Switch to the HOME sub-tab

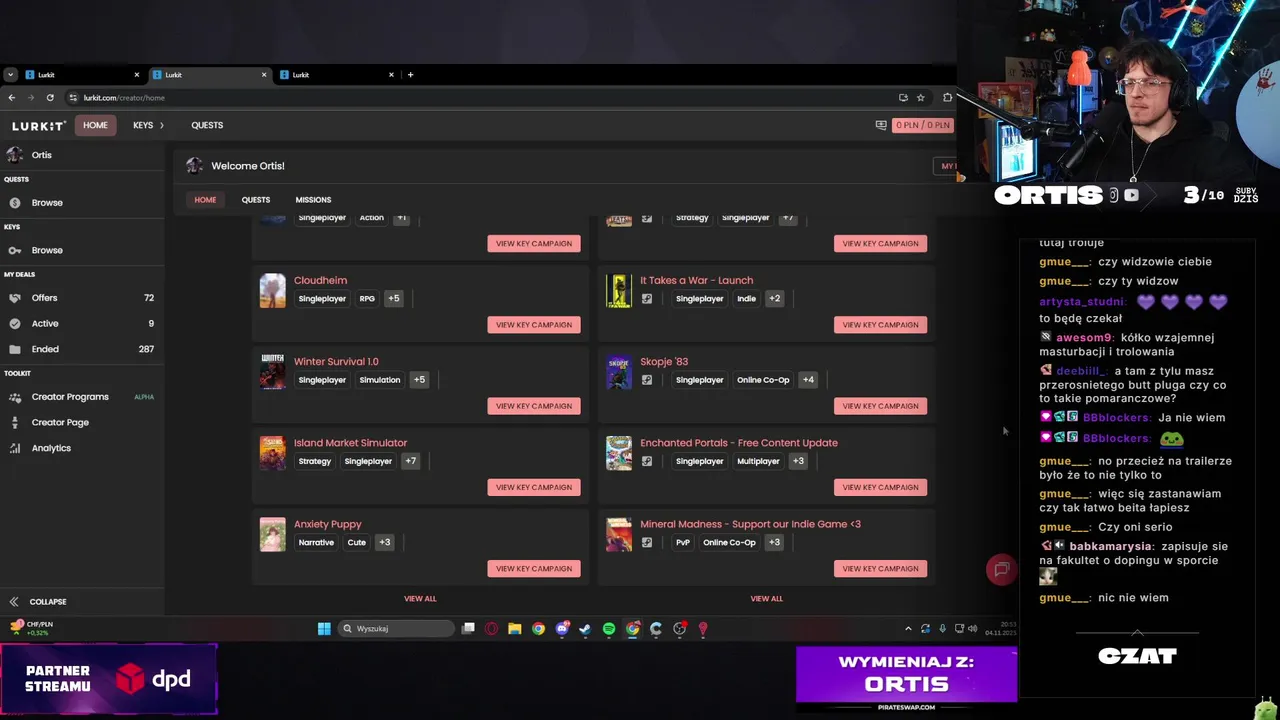click(205, 200)
